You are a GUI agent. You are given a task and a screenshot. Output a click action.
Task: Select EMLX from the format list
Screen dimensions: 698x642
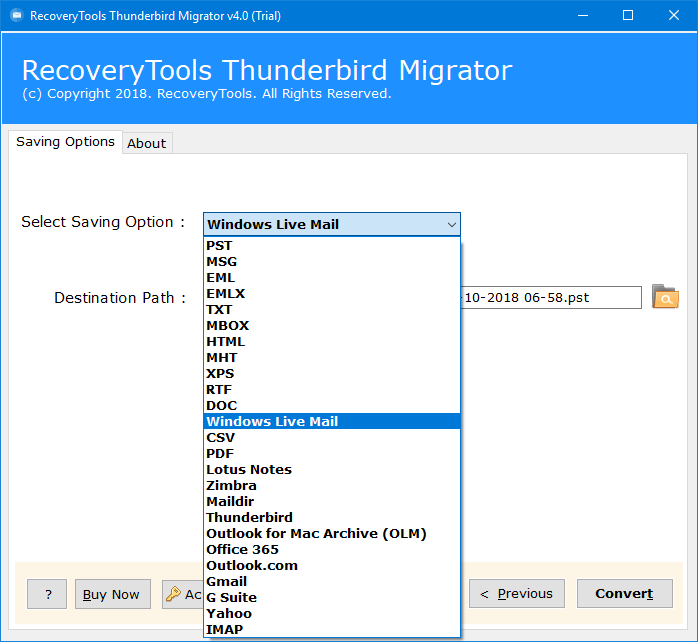(332, 294)
